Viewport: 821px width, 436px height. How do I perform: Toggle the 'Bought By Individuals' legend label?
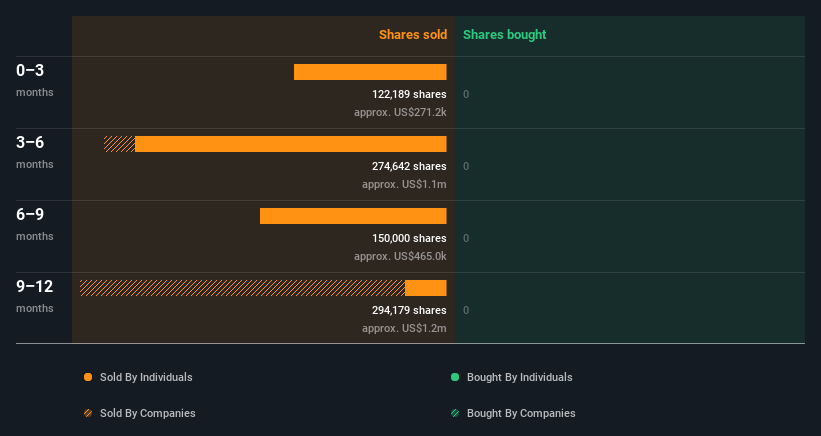click(519, 377)
